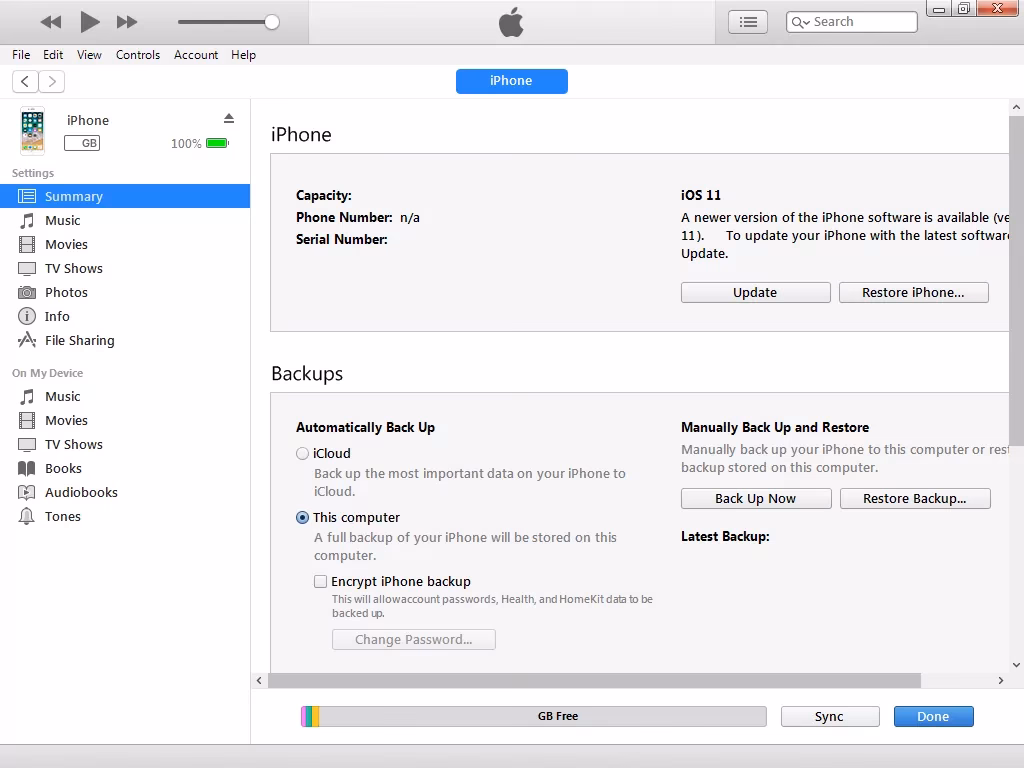1024x768 pixels.
Task: Open the Music section under Settings
Action: pyautogui.click(x=64, y=220)
